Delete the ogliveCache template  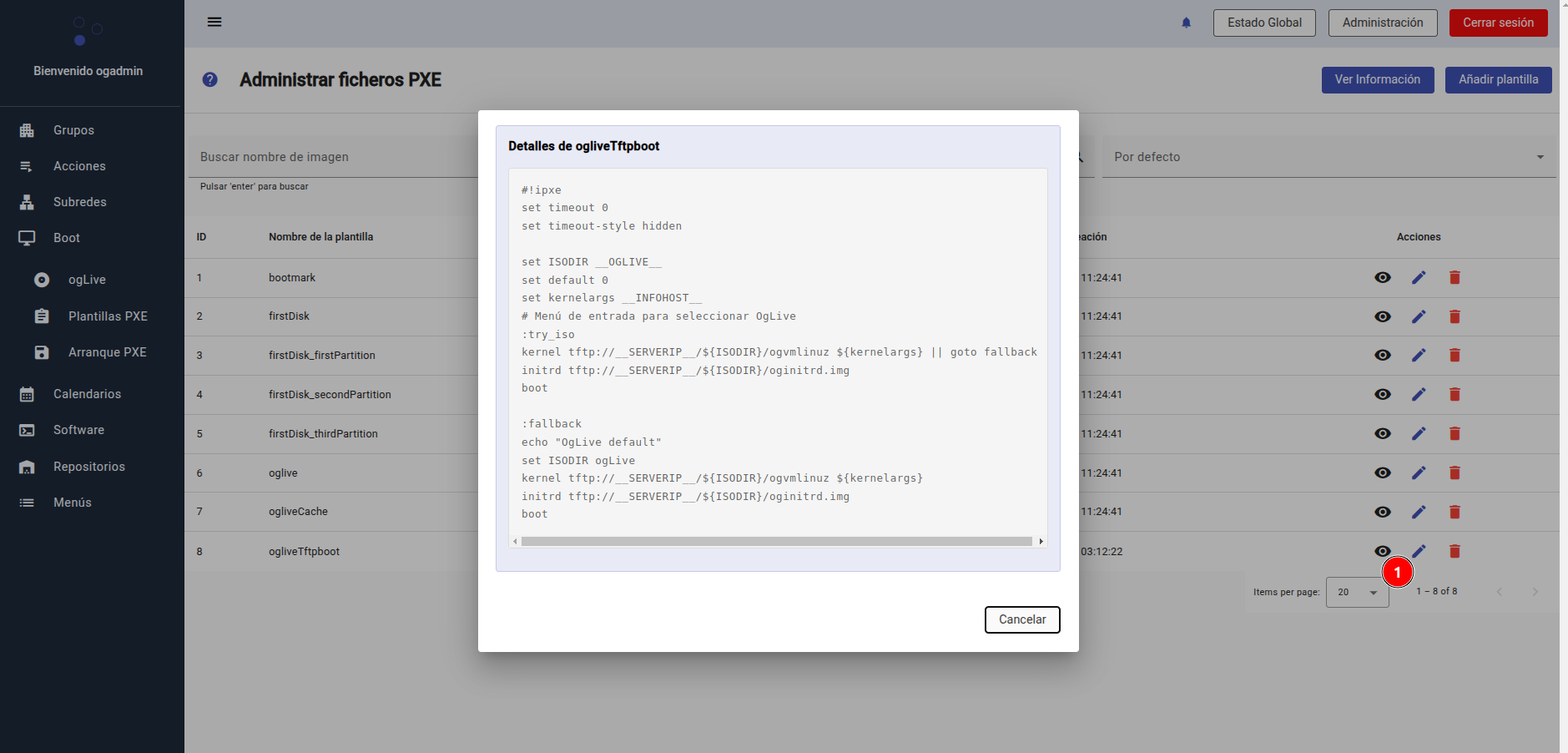click(x=1455, y=512)
